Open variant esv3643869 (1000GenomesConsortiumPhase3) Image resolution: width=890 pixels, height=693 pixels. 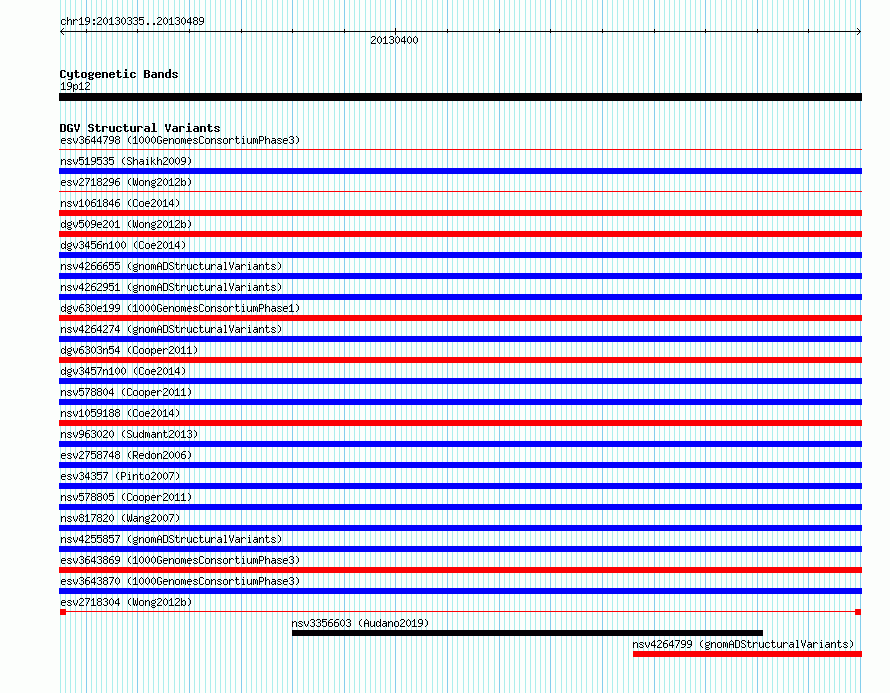180,560
